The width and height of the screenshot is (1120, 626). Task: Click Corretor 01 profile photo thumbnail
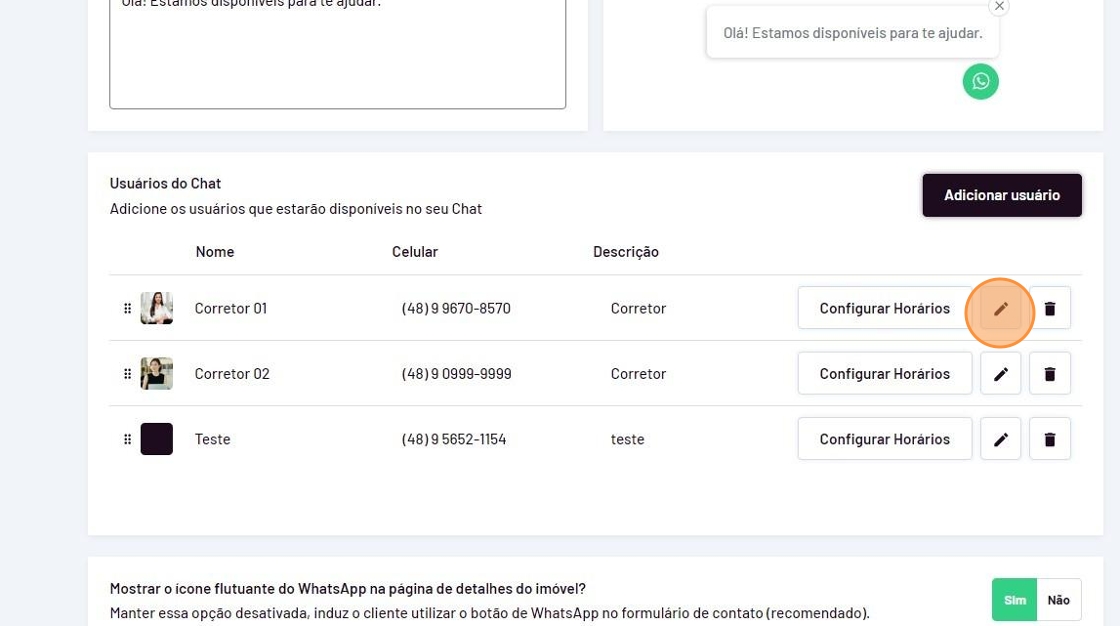pos(157,309)
